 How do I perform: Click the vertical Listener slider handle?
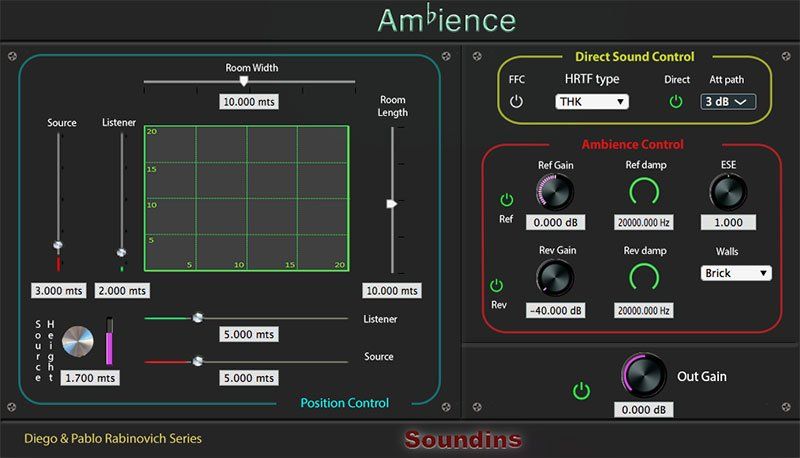(x=121, y=252)
